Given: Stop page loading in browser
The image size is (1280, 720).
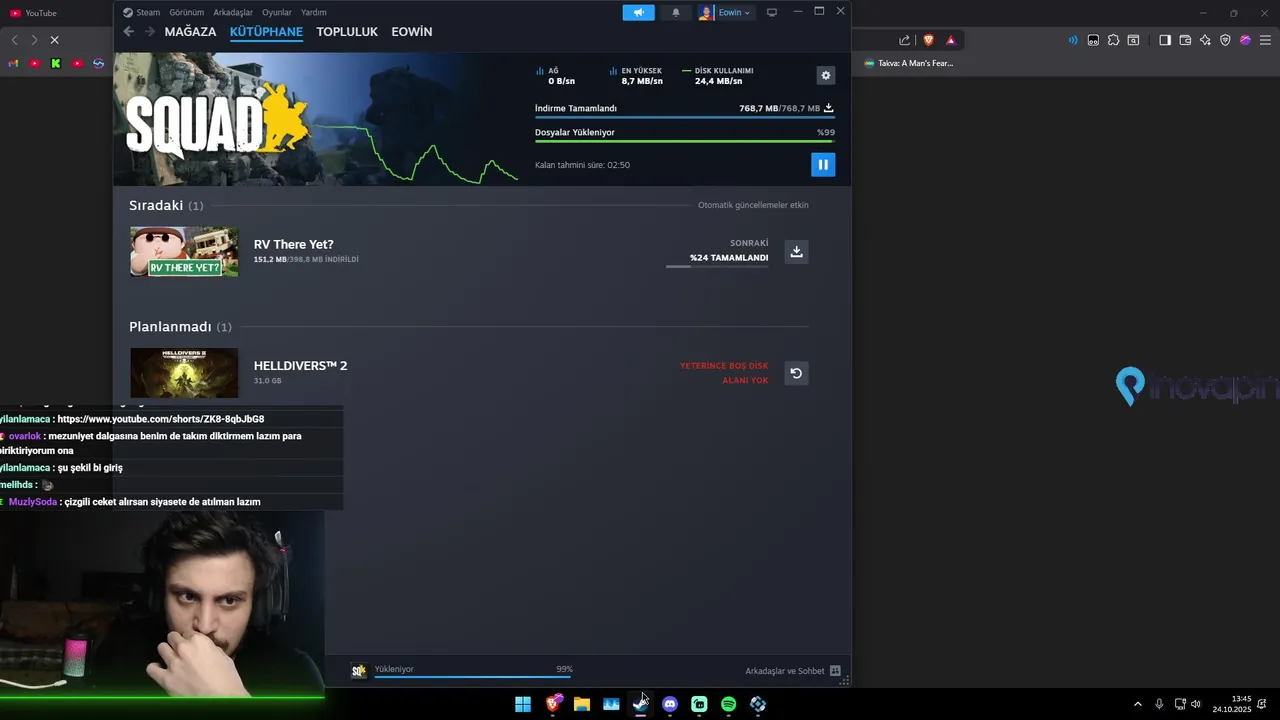Looking at the screenshot, I should point(54,40).
